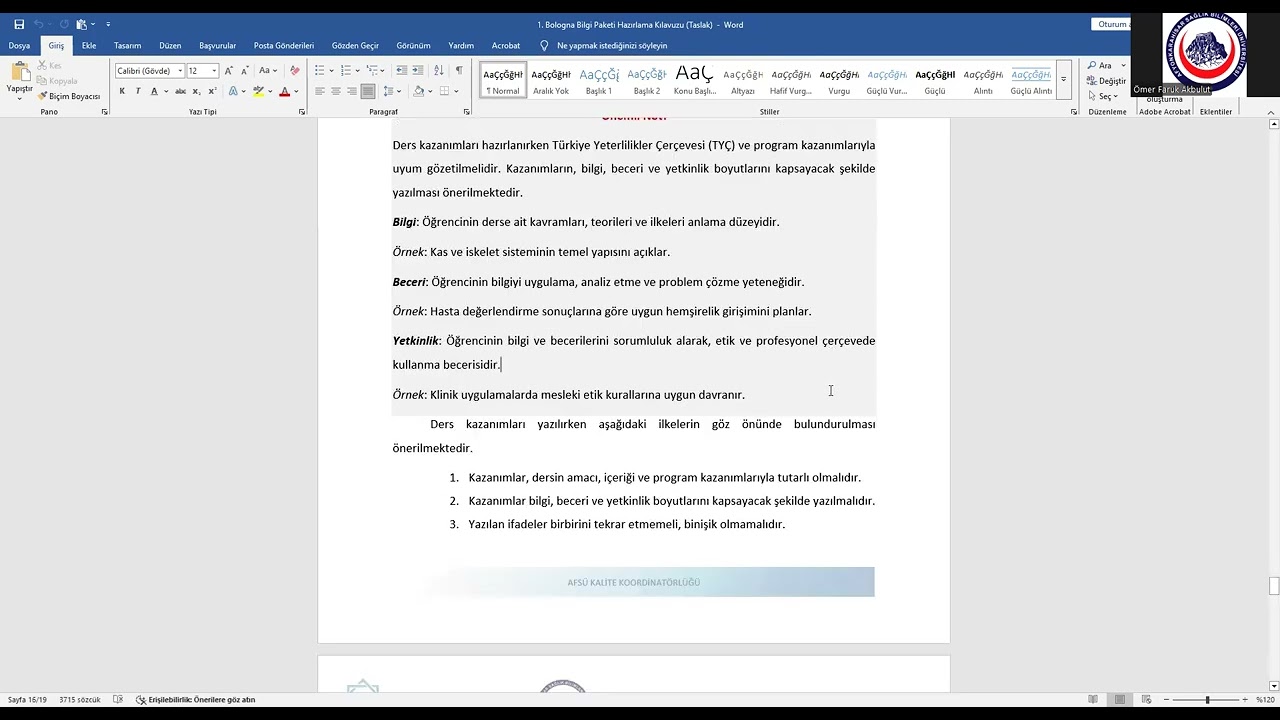Toggle strikethrough (abc) formatting
Viewport: 1280px width, 720px height.
pos(181,91)
